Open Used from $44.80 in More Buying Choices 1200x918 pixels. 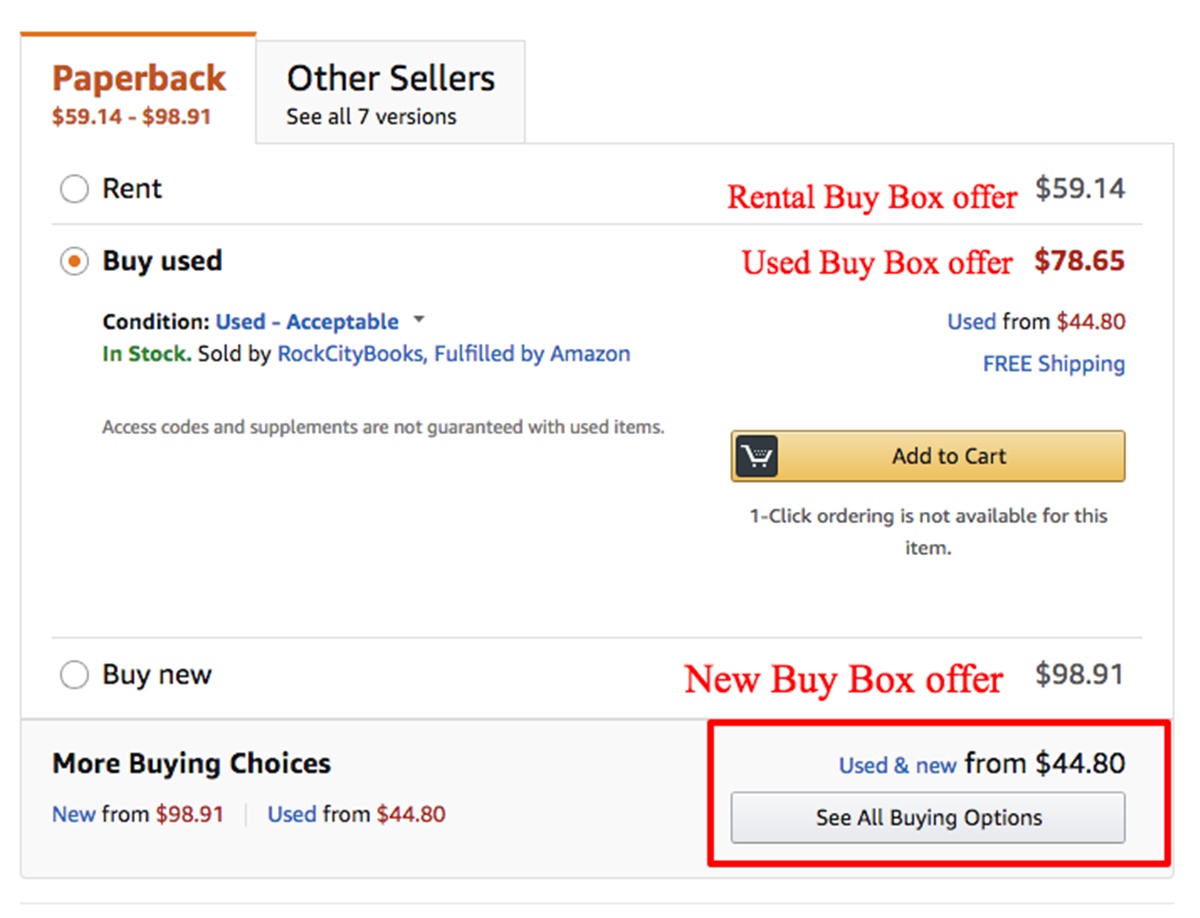point(356,814)
